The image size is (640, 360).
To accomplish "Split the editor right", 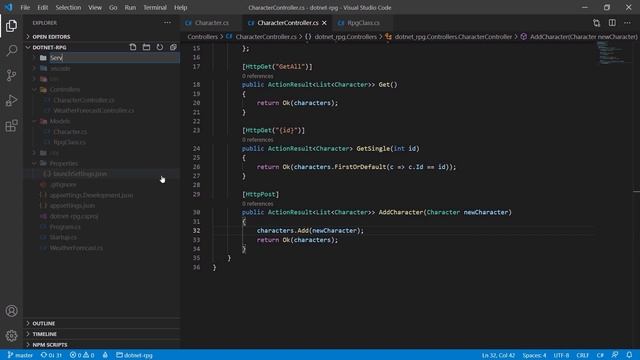I will click(x=612, y=23).
